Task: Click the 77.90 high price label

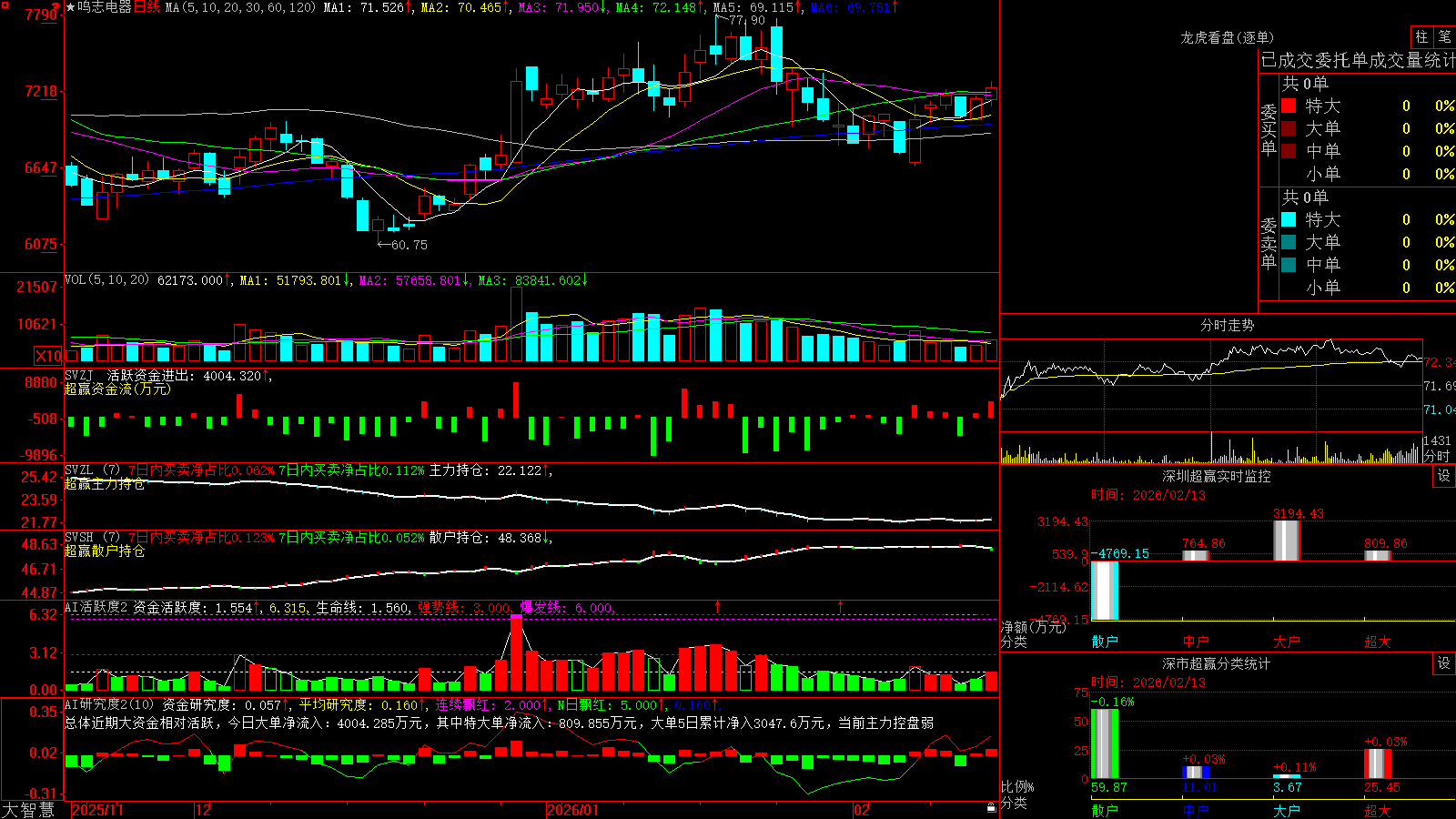Action: (747, 20)
